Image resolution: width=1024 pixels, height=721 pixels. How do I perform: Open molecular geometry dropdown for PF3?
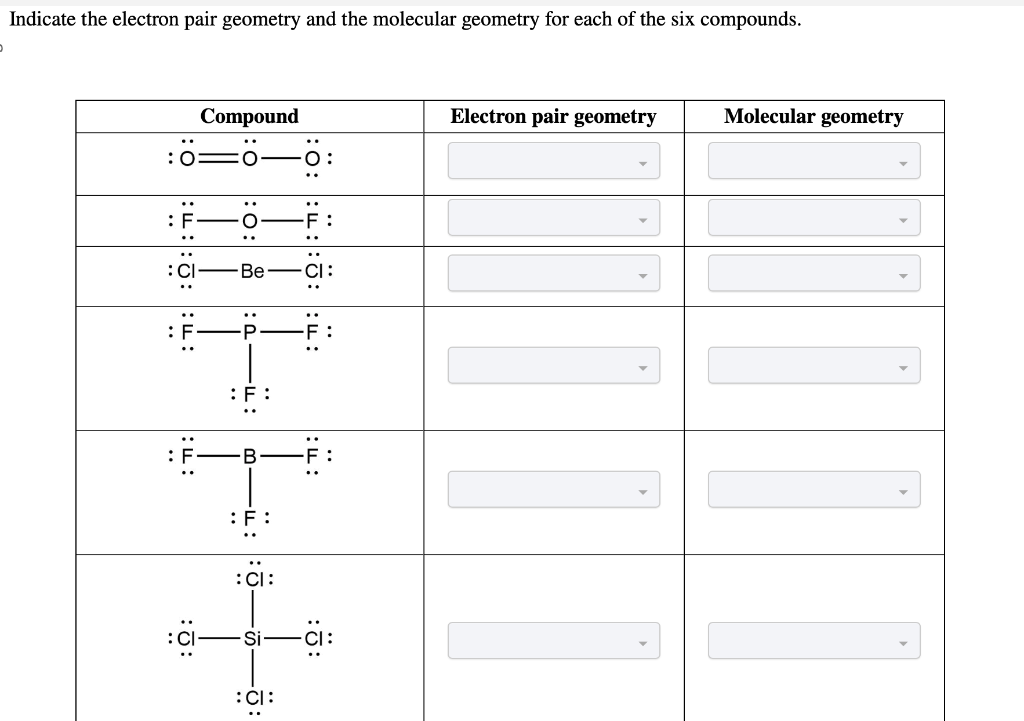814,365
